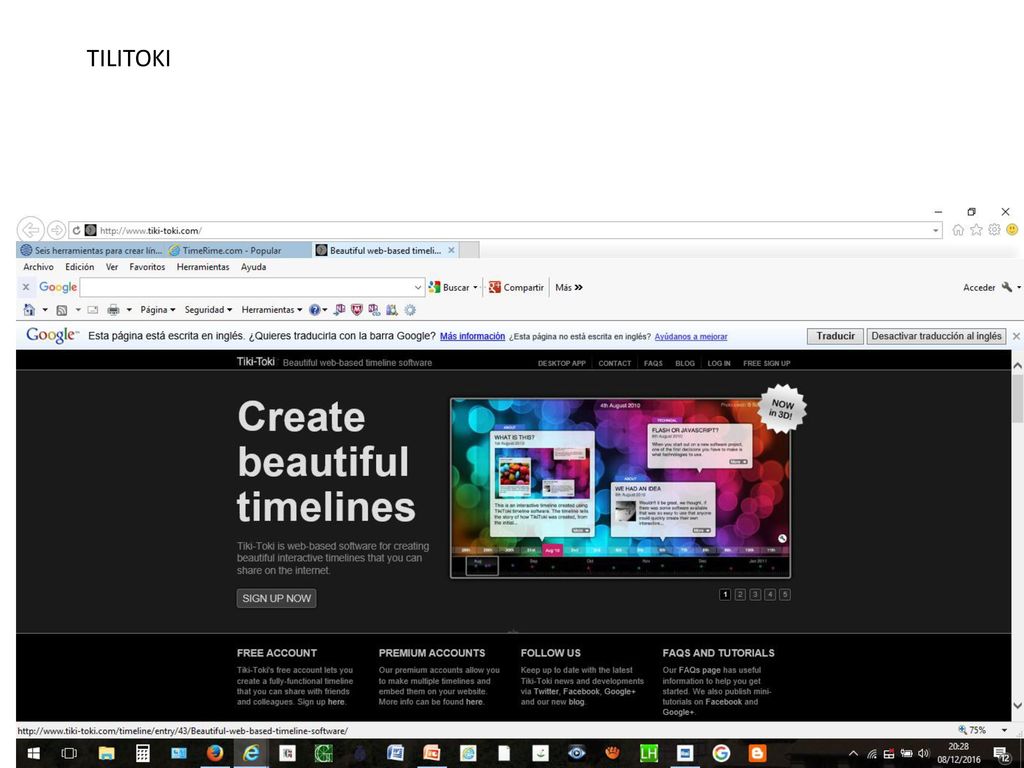
Task: Click the smiley feedback icon
Action: (1012, 230)
